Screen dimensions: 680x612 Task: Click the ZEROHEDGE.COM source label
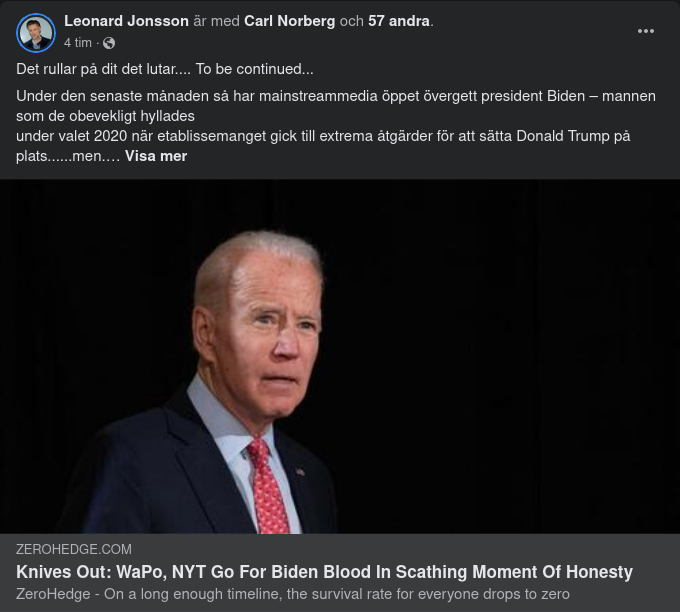tap(74, 549)
